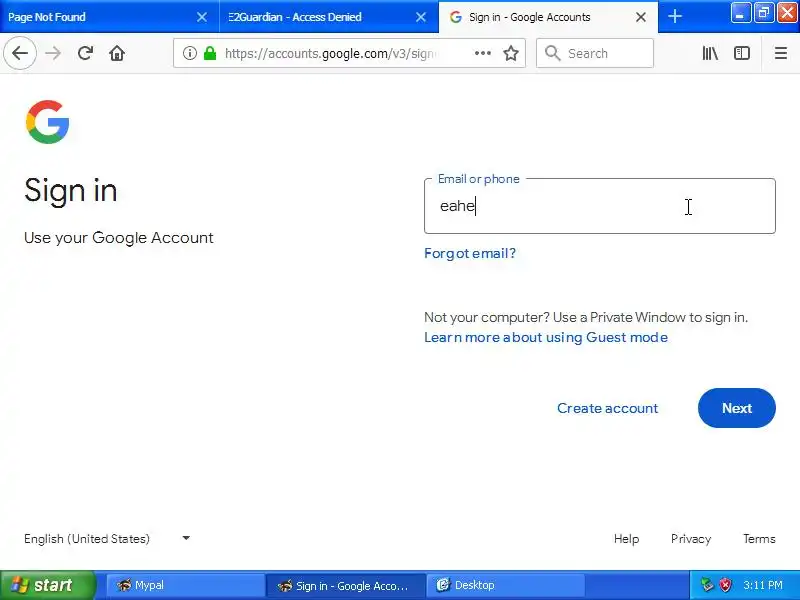
Task: Select Sign in - Google Acco... taskbar button
Action: pos(345,585)
